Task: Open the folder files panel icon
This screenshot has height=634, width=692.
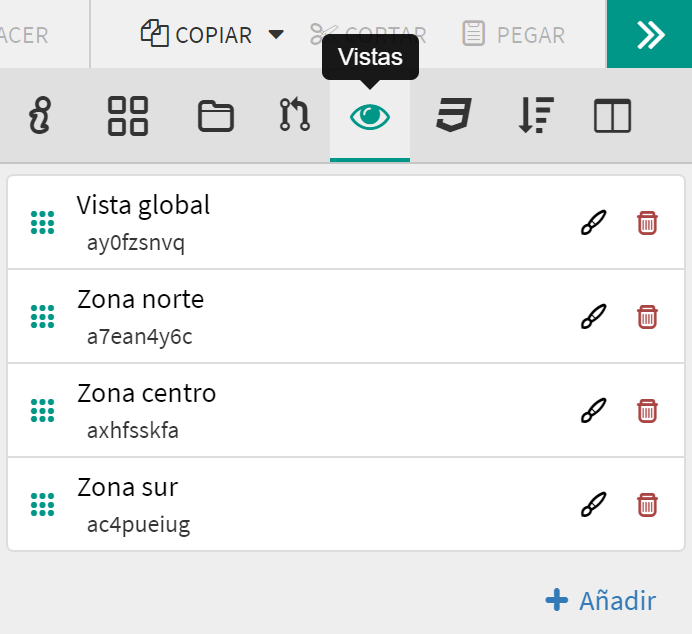Action: (215, 116)
